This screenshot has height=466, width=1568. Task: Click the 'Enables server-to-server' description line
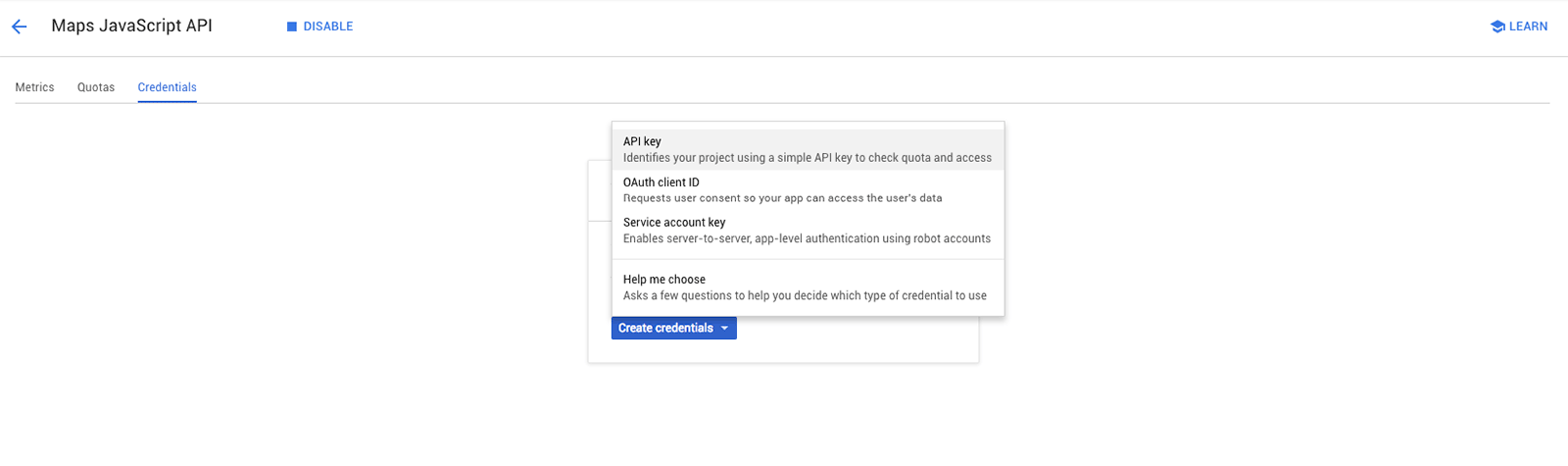click(x=807, y=238)
